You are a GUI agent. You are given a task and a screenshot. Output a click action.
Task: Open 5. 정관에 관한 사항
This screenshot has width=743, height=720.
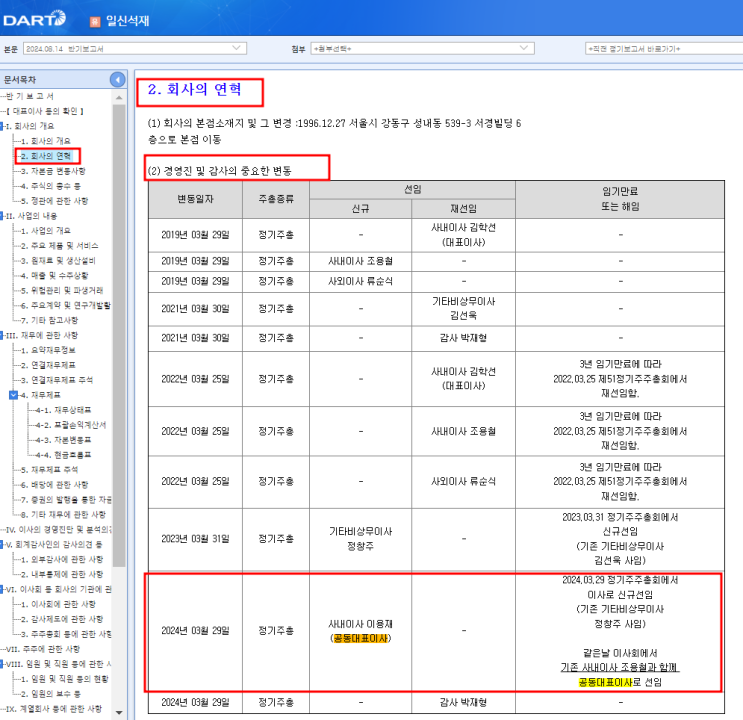click(54, 201)
